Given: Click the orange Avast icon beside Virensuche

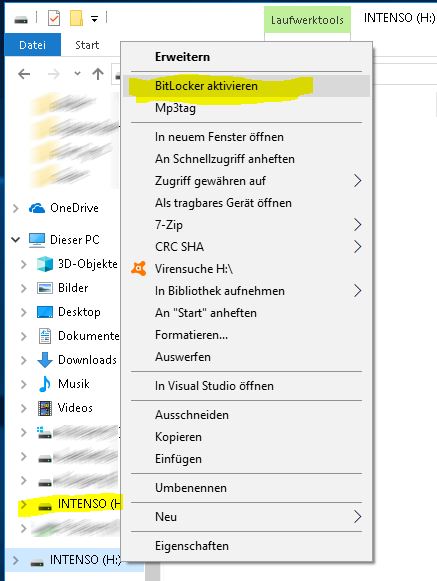Looking at the screenshot, I should [x=139, y=269].
